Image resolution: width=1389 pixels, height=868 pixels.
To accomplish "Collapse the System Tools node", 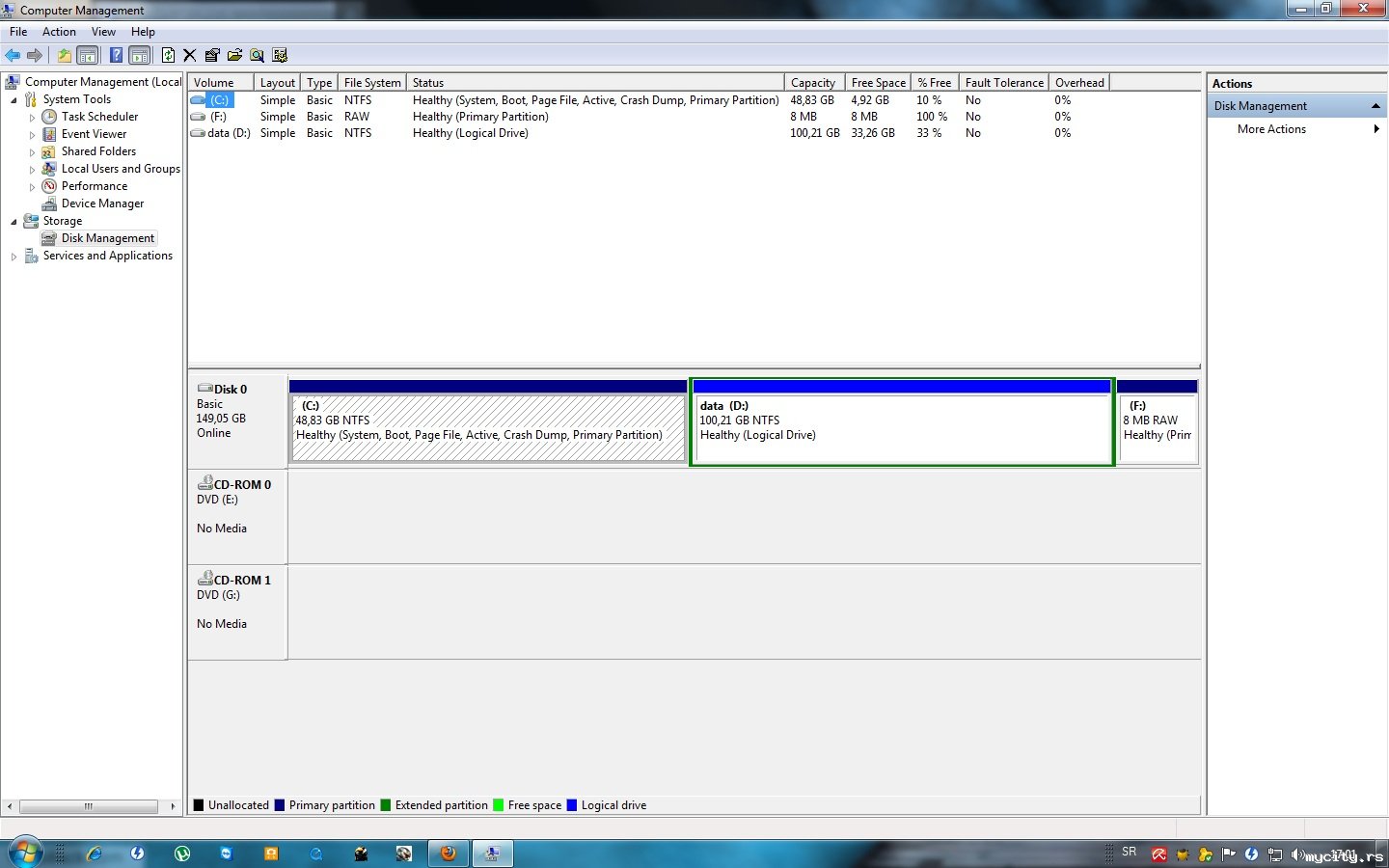I will tap(14, 99).
